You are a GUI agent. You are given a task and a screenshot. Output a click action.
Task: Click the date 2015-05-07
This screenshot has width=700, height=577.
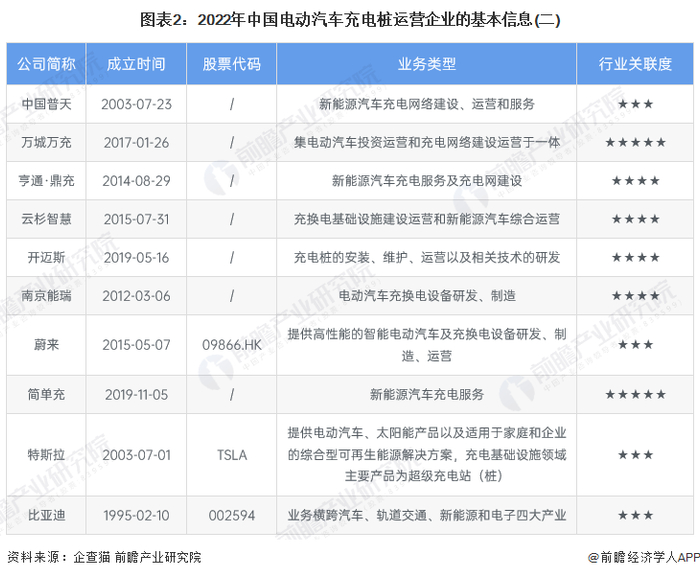coord(136,345)
